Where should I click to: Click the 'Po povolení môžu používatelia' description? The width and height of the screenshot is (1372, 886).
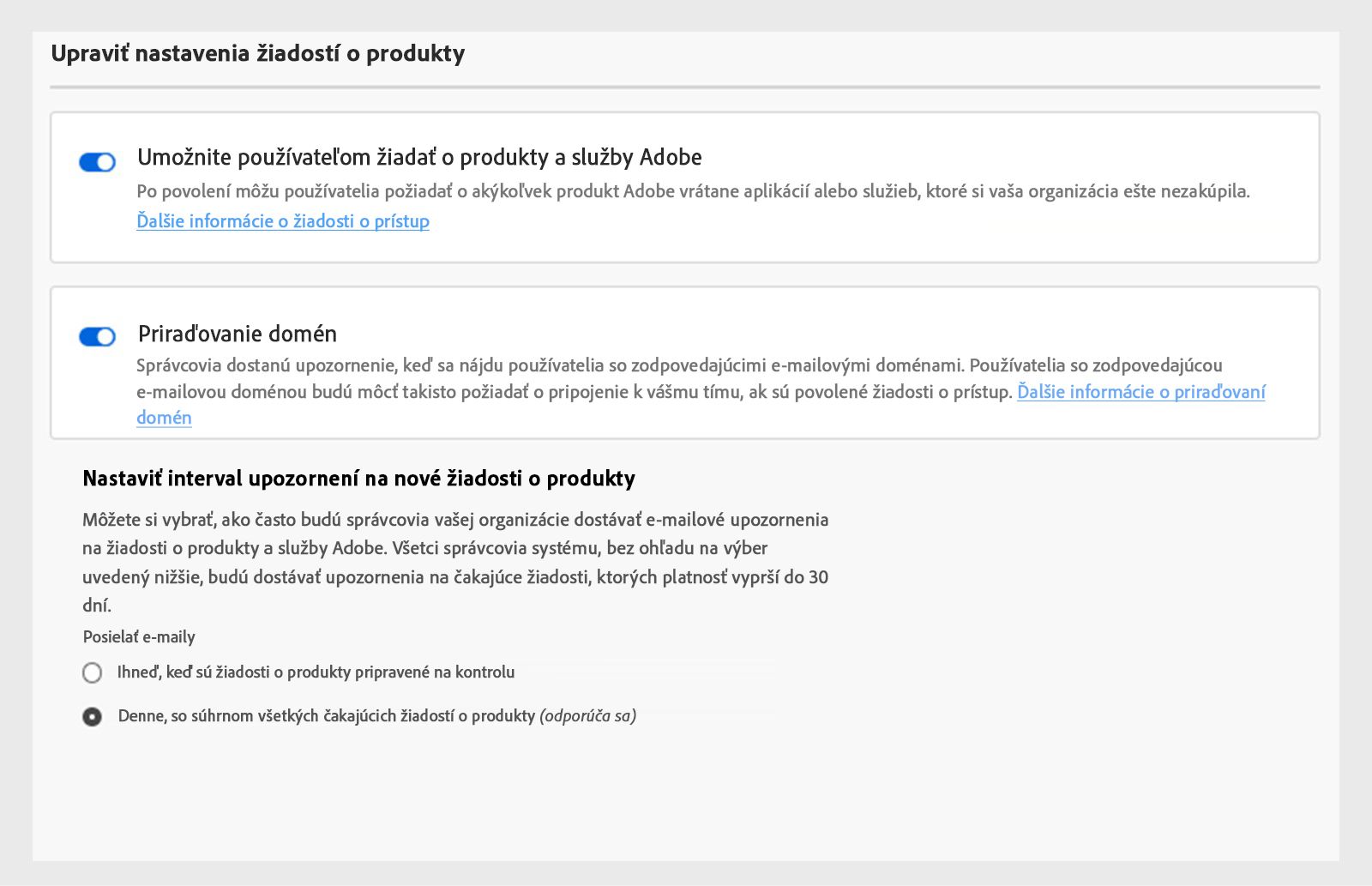[693, 191]
